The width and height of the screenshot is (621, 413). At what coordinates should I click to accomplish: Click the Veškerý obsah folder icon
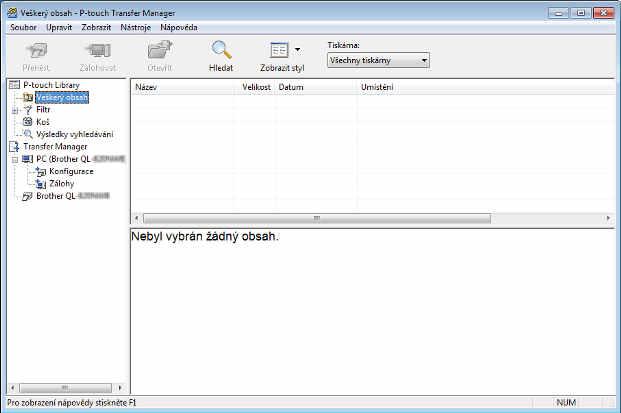(28, 97)
